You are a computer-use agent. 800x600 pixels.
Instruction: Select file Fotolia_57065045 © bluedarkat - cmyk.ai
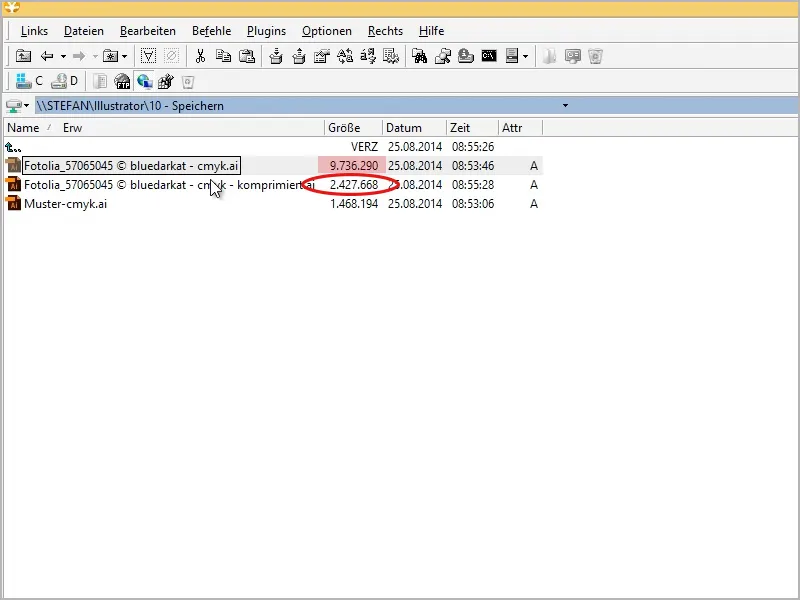(x=131, y=166)
